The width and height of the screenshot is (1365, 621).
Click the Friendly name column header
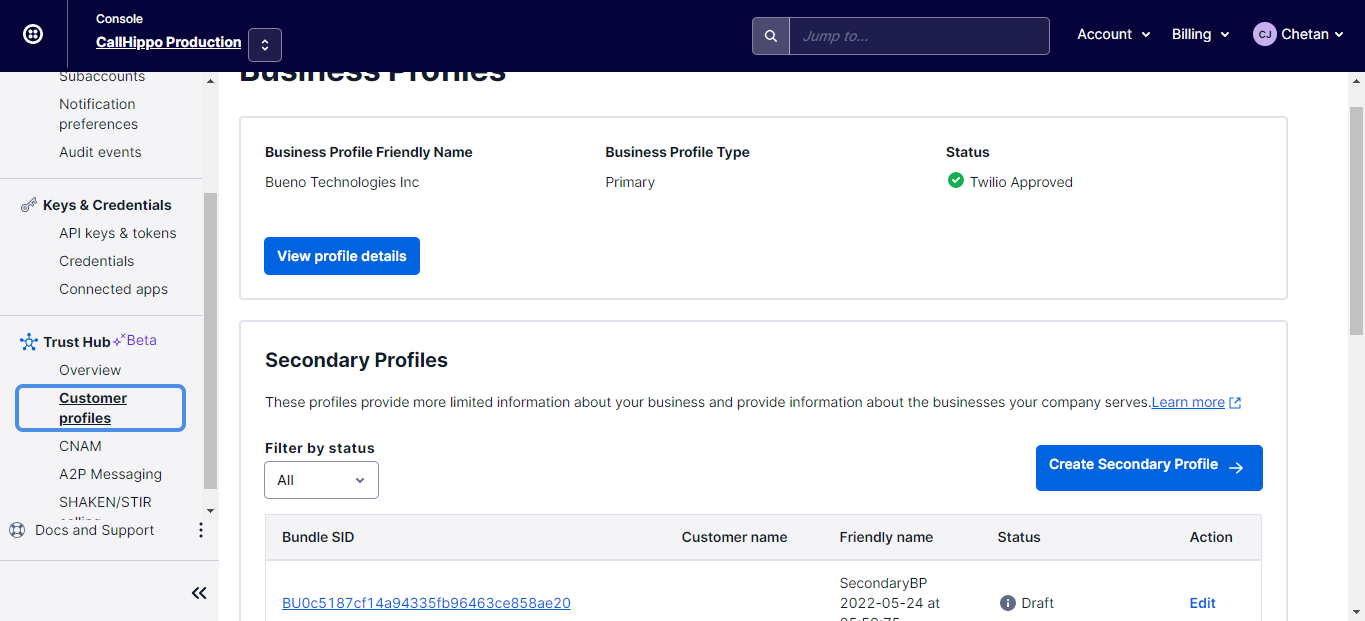click(x=886, y=537)
